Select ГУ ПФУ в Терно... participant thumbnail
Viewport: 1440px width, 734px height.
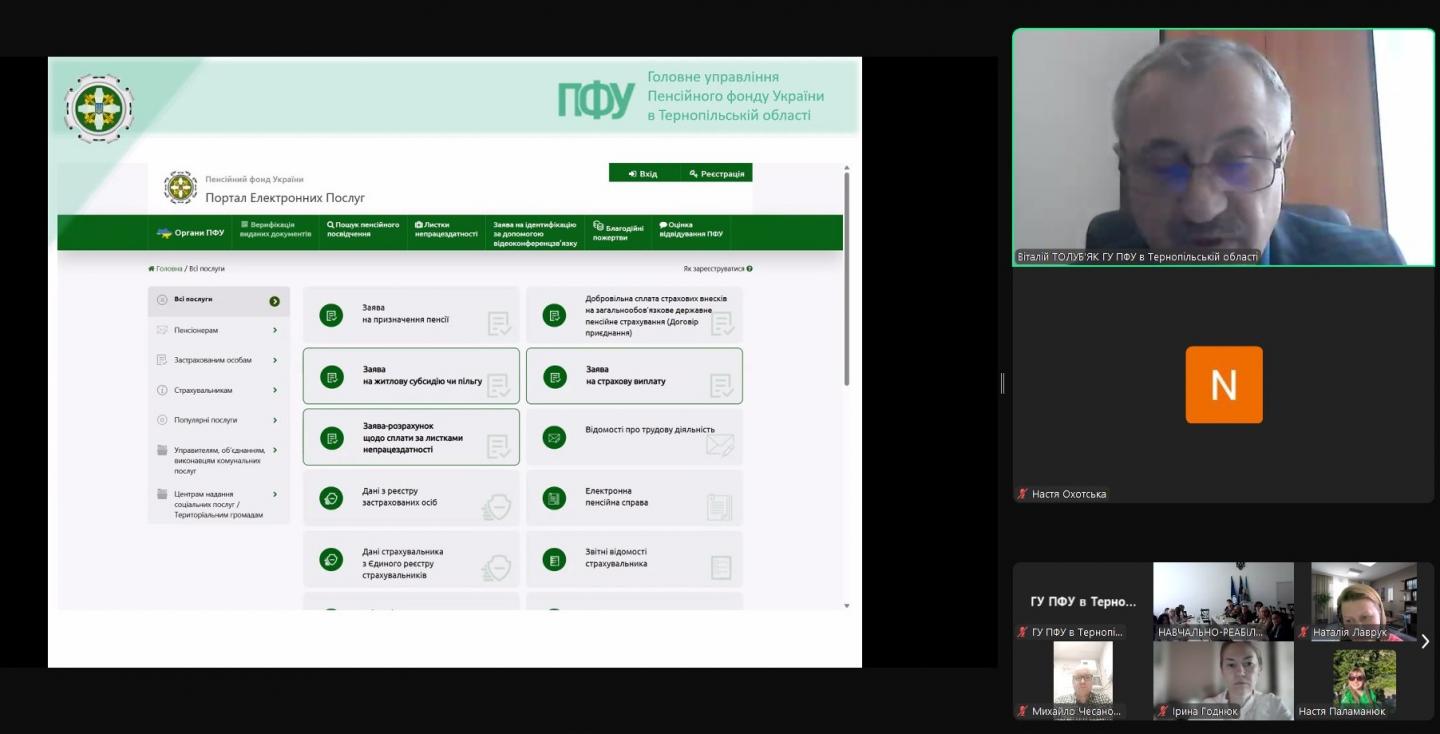click(1083, 601)
